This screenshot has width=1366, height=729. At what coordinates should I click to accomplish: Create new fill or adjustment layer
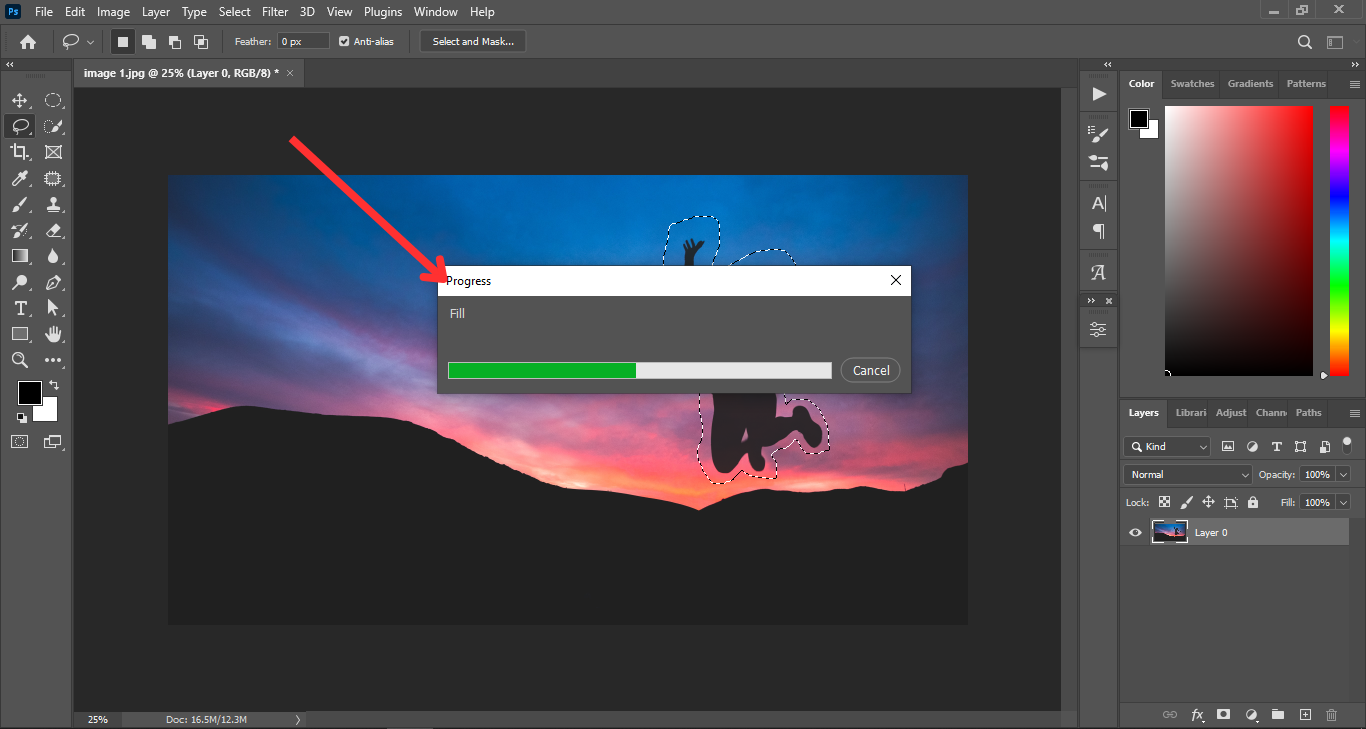(1251, 715)
